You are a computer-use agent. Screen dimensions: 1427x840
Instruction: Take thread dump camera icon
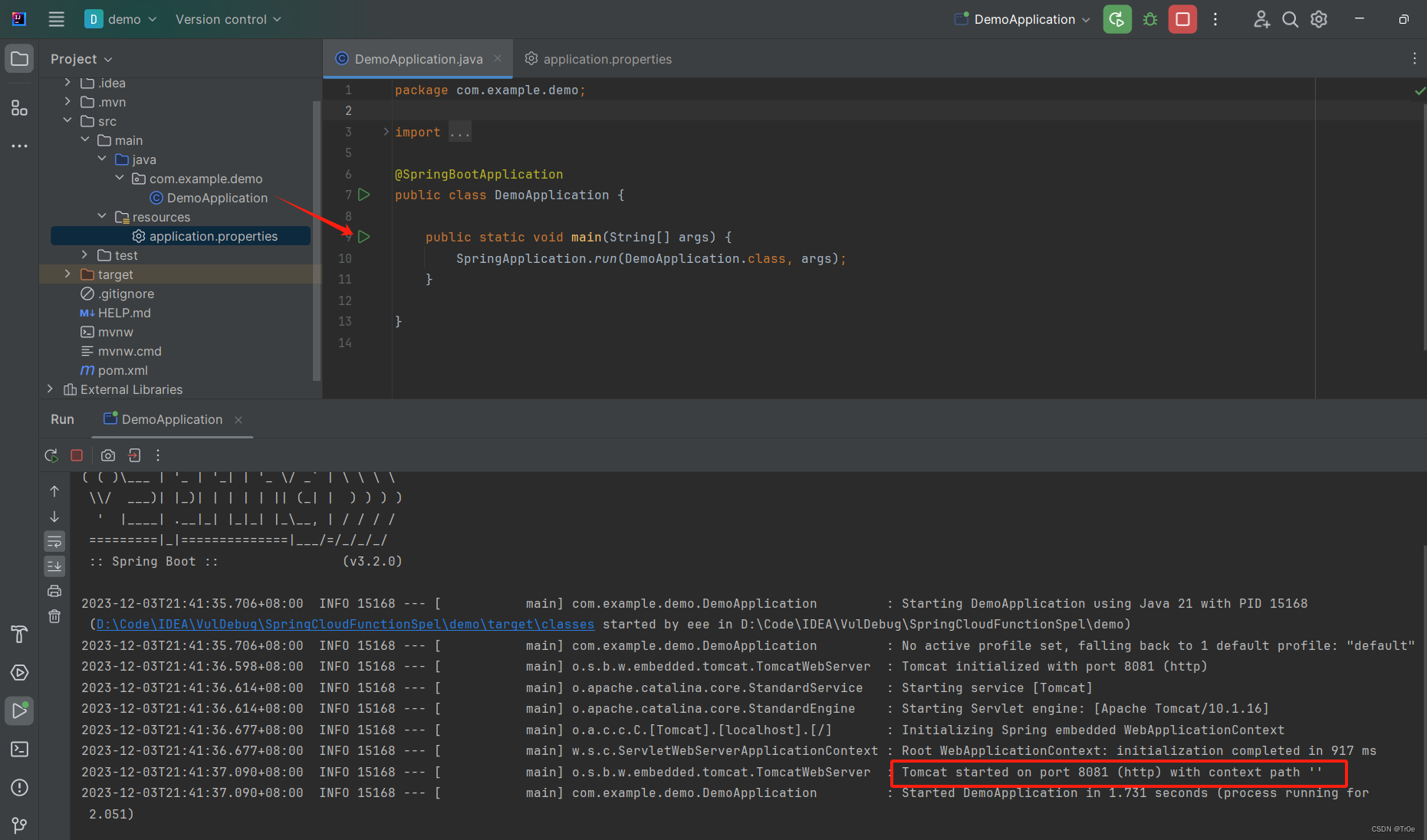pyautogui.click(x=108, y=455)
